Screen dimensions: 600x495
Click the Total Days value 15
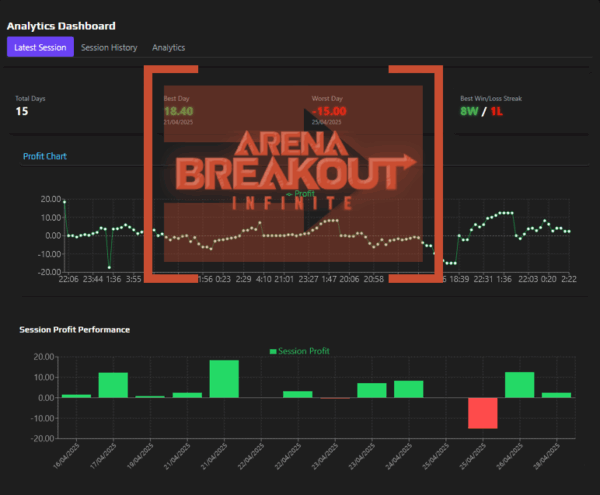point(23,111)
